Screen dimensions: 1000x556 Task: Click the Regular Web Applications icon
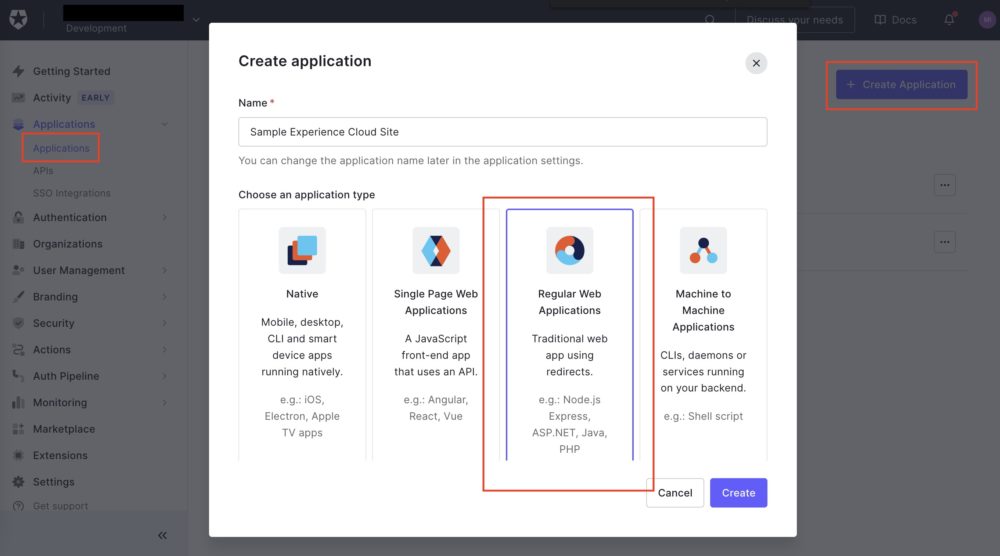[x=570, y=251]
